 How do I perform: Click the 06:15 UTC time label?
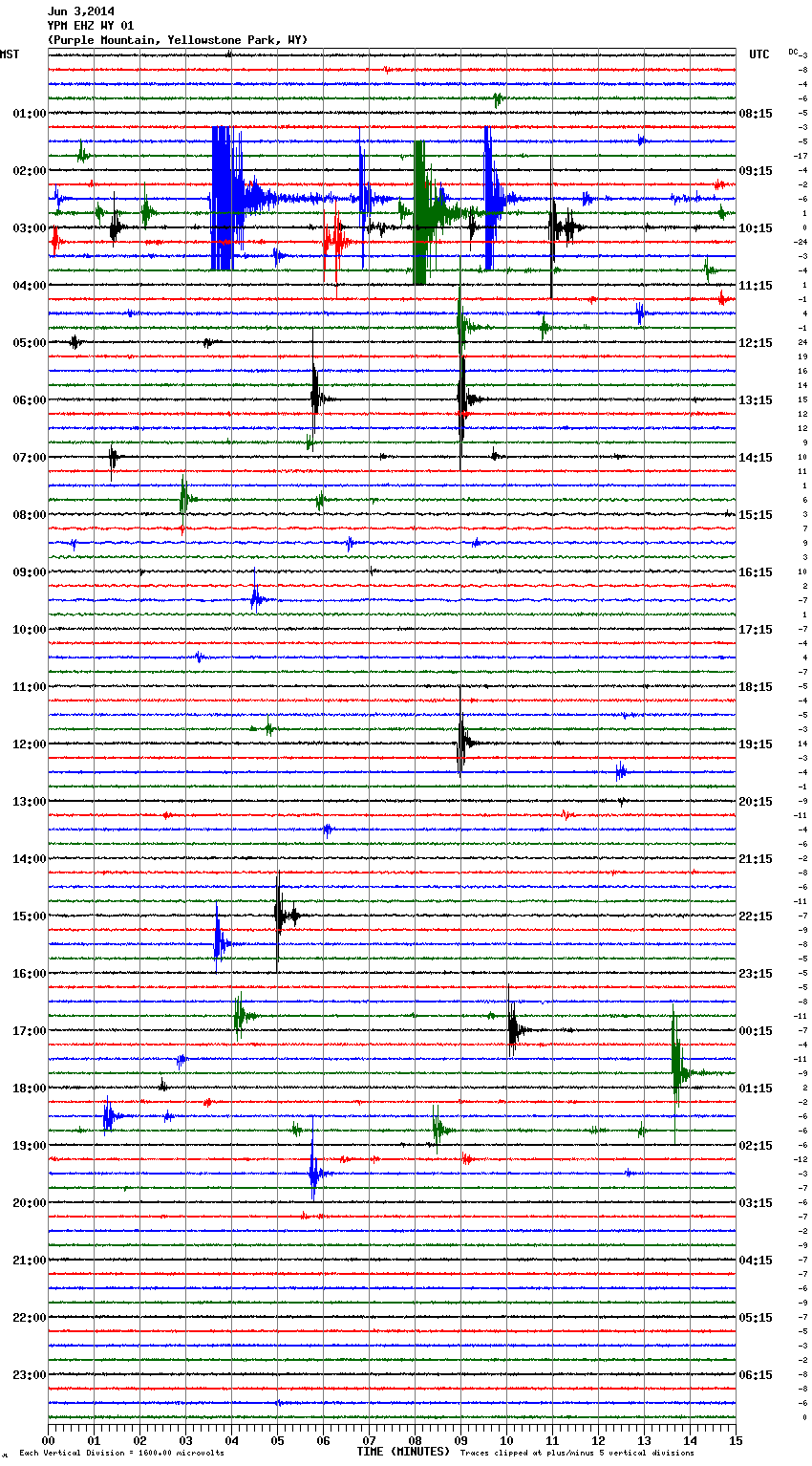point(756,1375)
